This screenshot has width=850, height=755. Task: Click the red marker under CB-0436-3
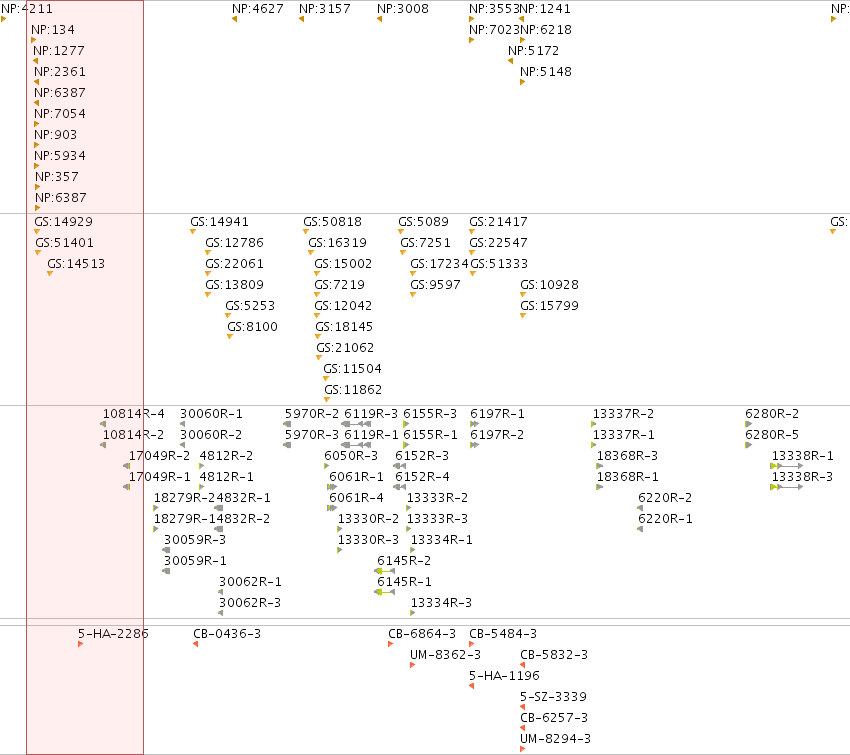pos(196,644)
